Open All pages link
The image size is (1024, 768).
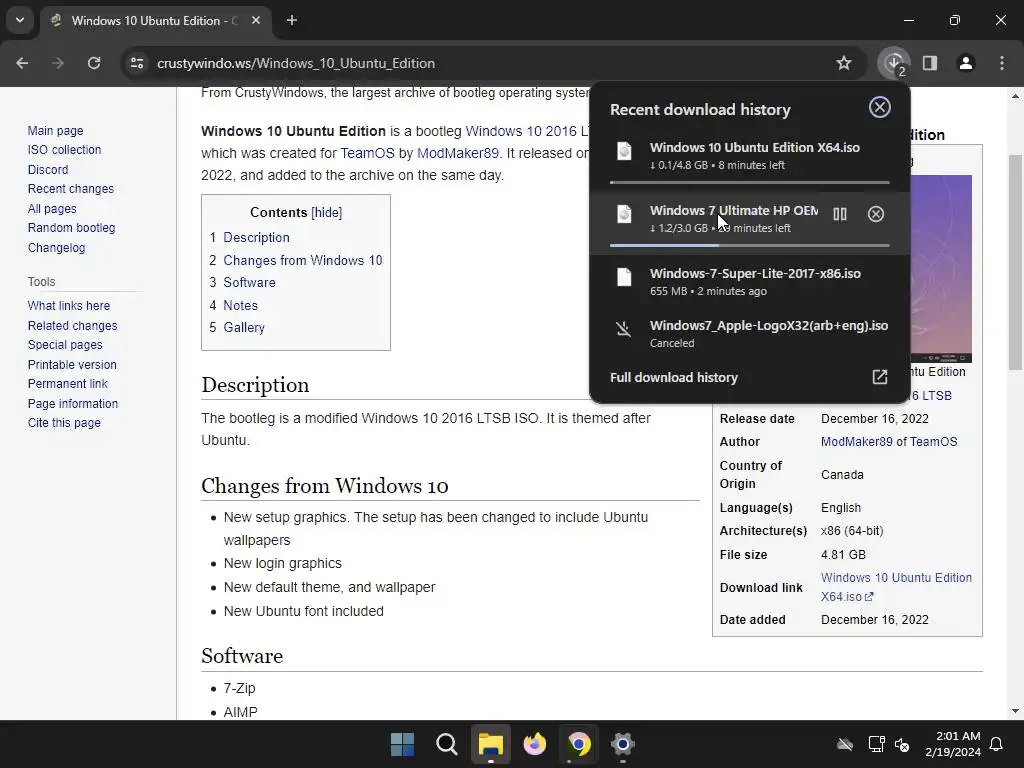click(52, 209)
